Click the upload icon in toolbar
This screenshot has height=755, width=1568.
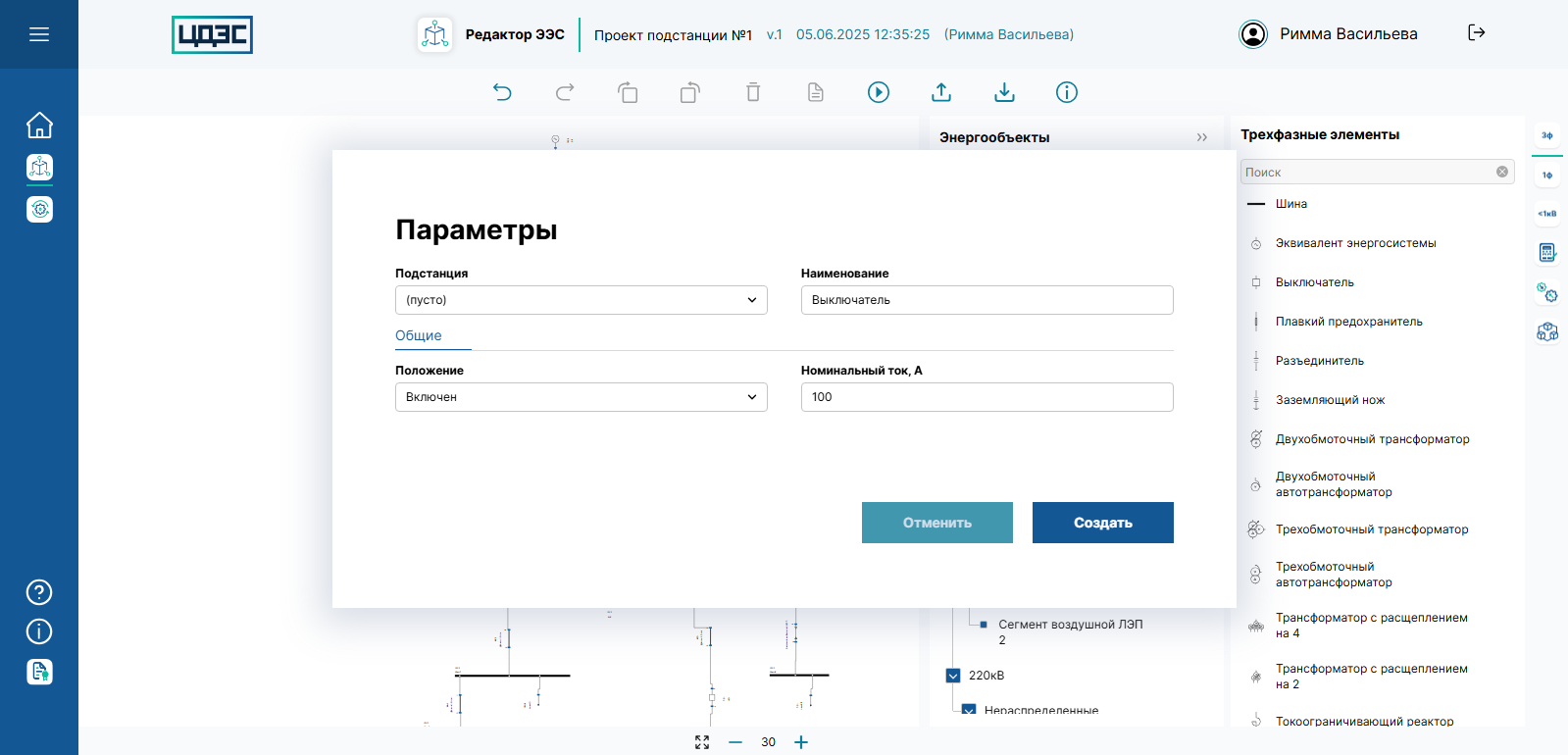(941, 92)
